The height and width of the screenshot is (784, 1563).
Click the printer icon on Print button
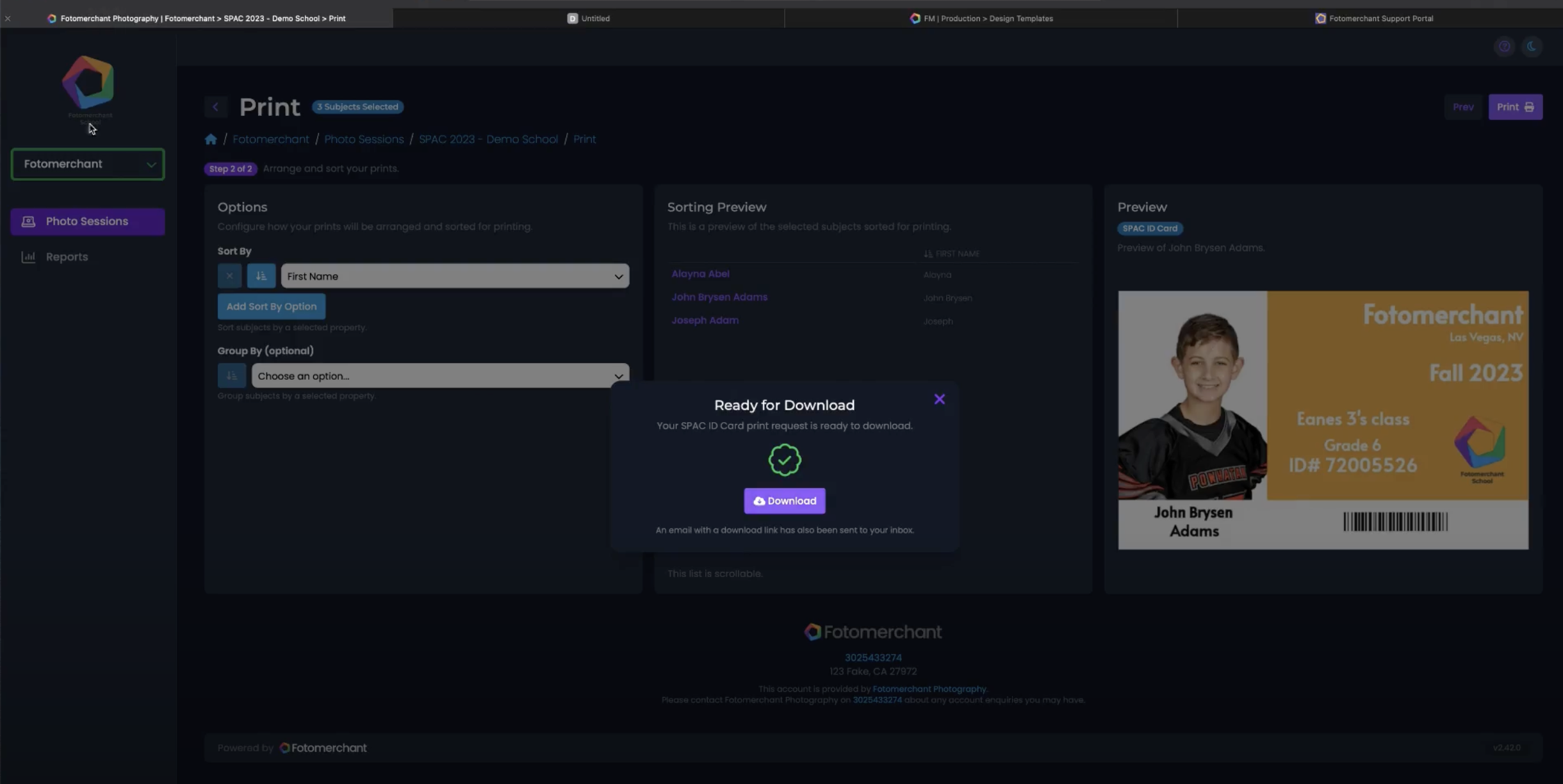[x=1530, y=107]
